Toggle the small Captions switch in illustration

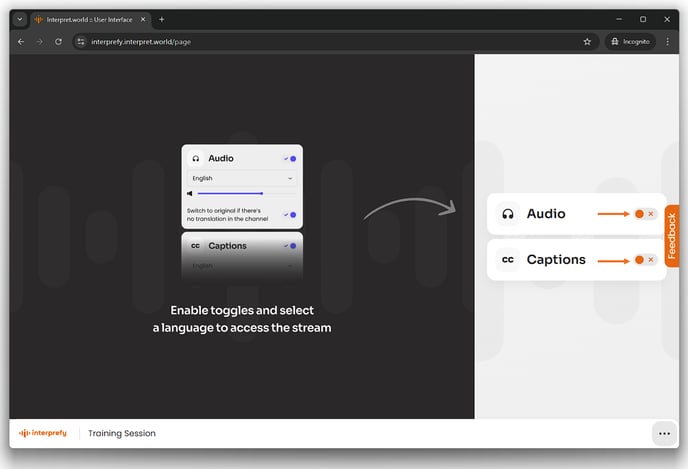click(290, 246)
